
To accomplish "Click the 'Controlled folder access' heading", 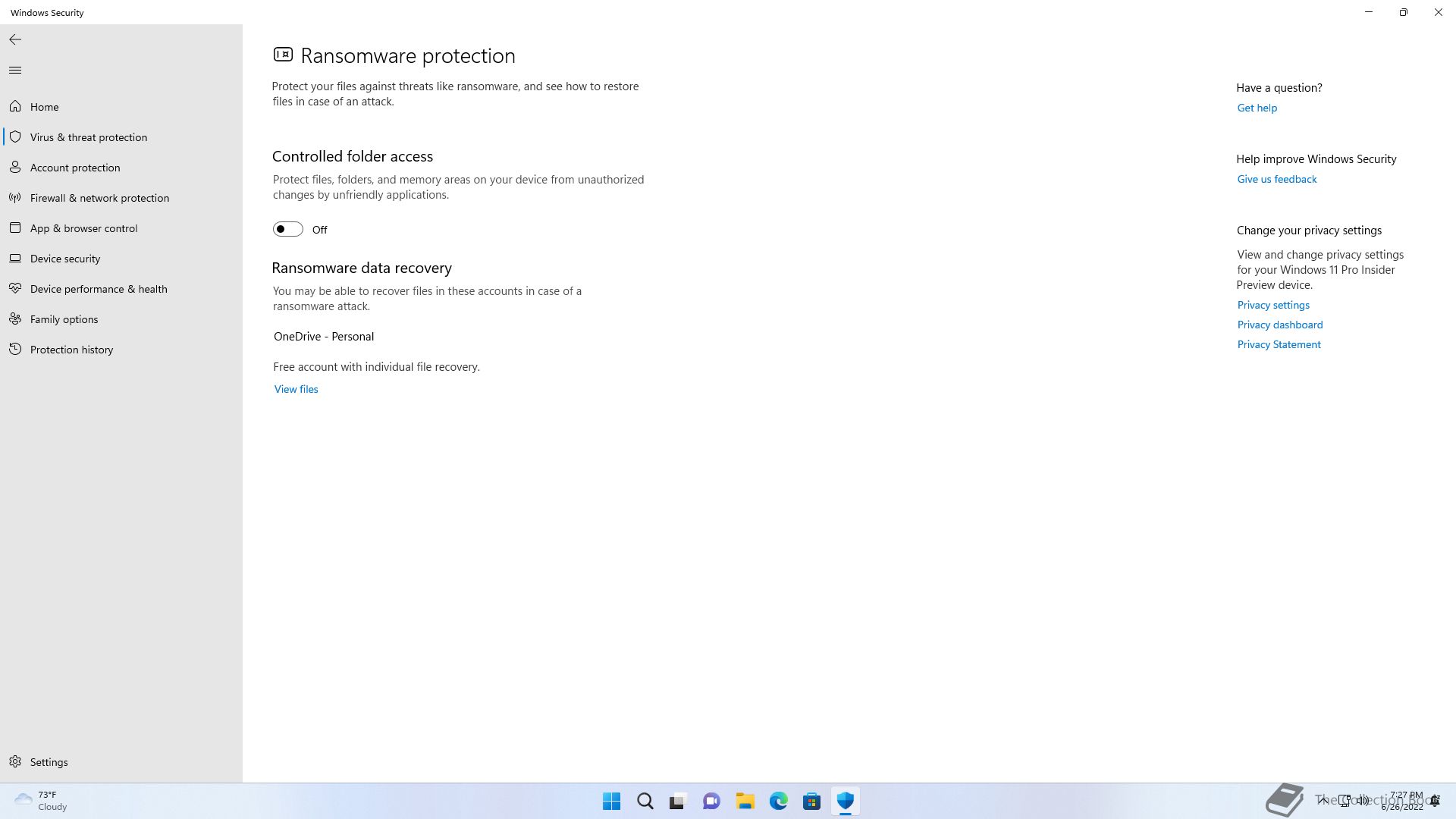I will (353, 156).
